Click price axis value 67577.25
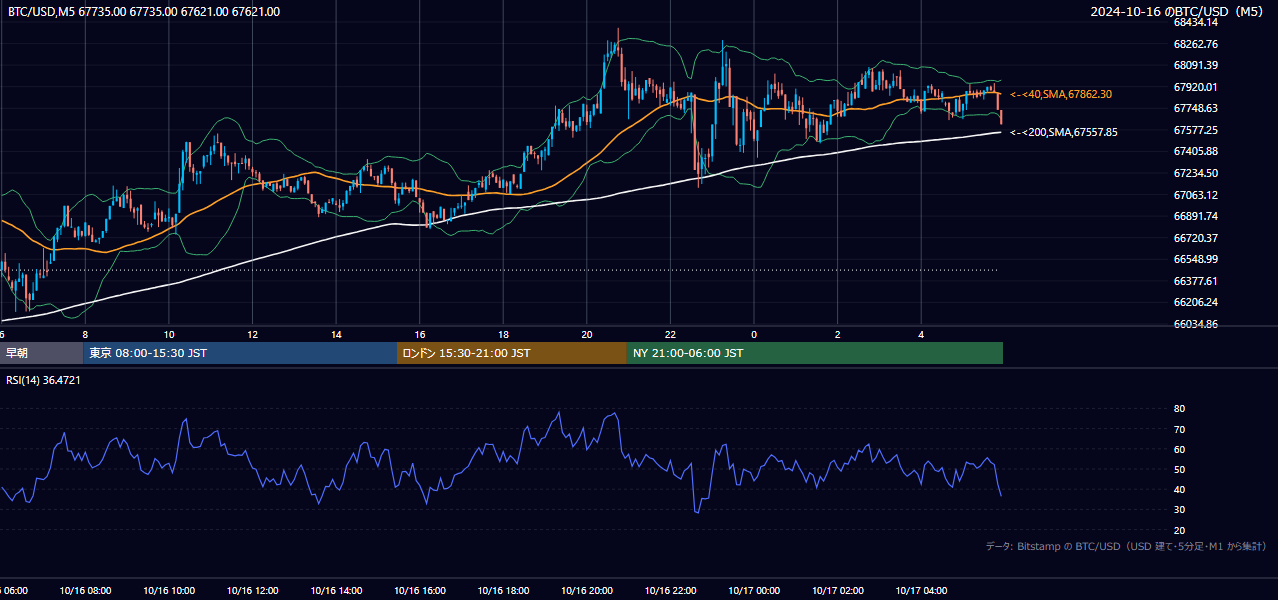The height and width of the screenshot is (600, 1278). point(1196,130)
